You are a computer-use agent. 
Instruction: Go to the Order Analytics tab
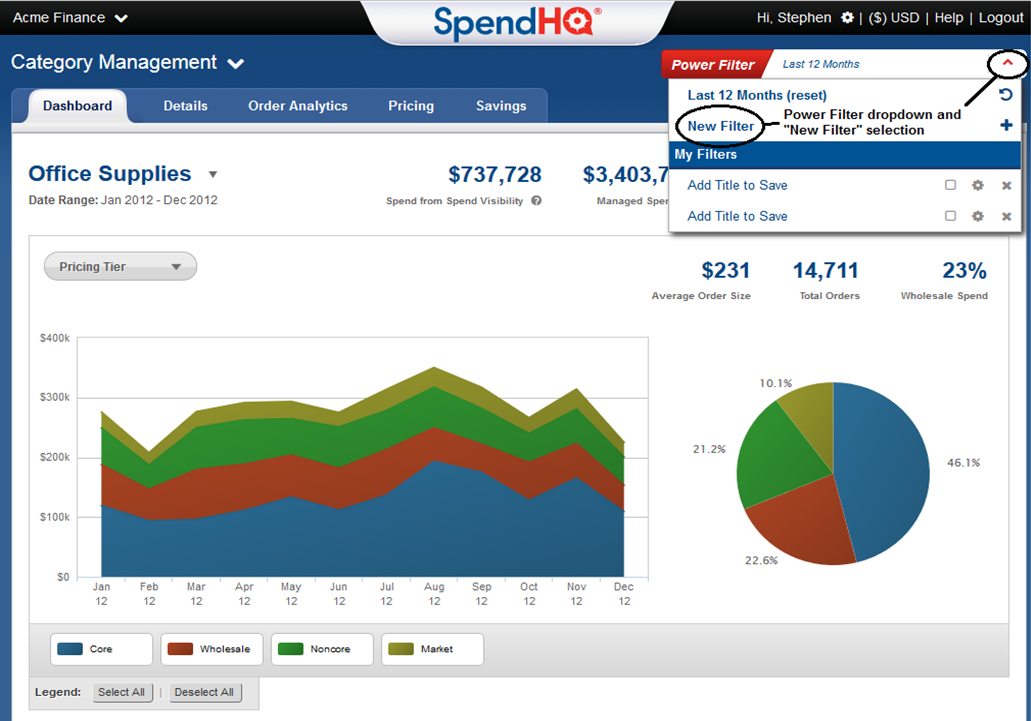pos(298,106)
